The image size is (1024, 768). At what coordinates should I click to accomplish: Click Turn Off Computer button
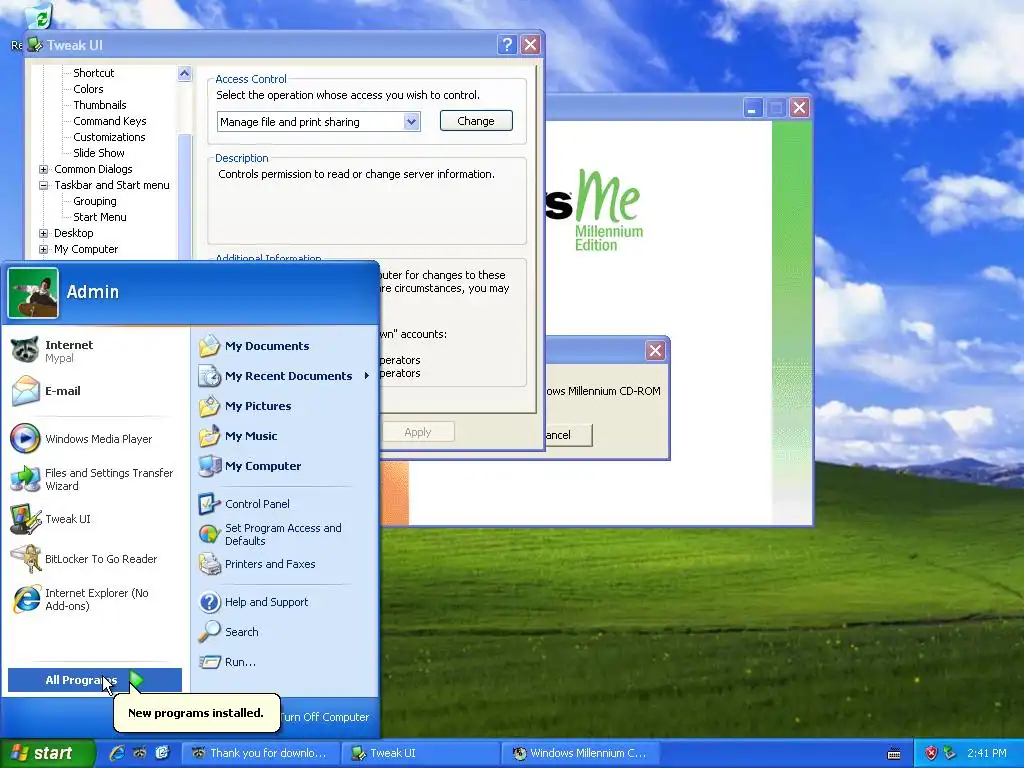point(325,717)
